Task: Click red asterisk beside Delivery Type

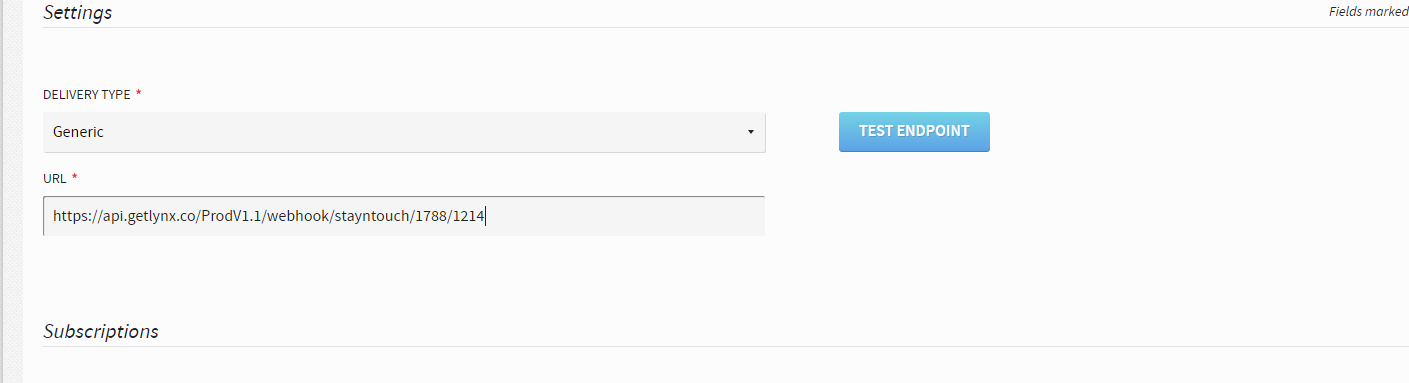Action: click(x=139, y=93)
